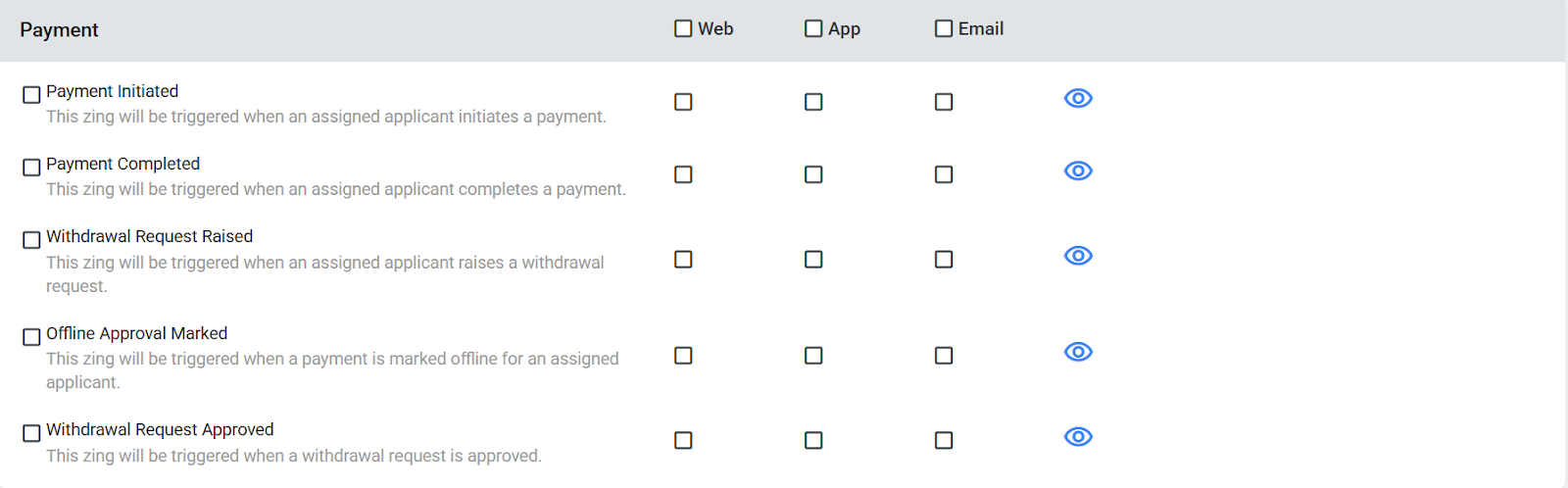This screenshot has width=1568, height=488.
Task: Select the Payment Completed row checkbox
Action: [31, 167]
